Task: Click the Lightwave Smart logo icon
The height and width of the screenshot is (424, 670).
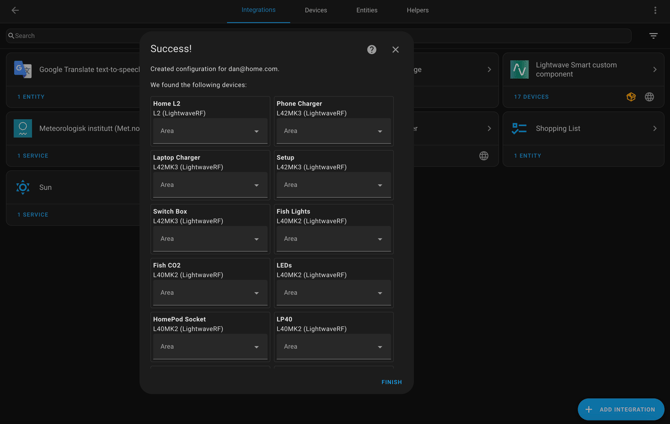Action: point(519,69)
